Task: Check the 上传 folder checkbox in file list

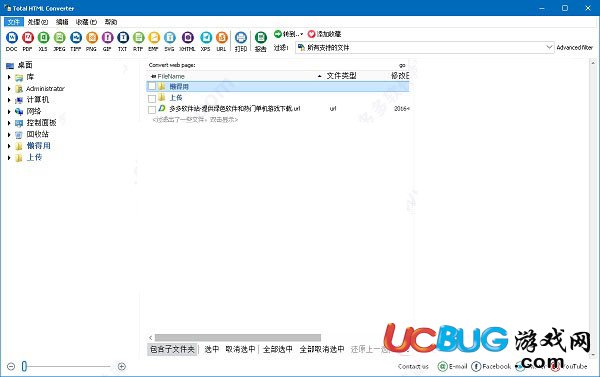Action: tap(152, 98)
